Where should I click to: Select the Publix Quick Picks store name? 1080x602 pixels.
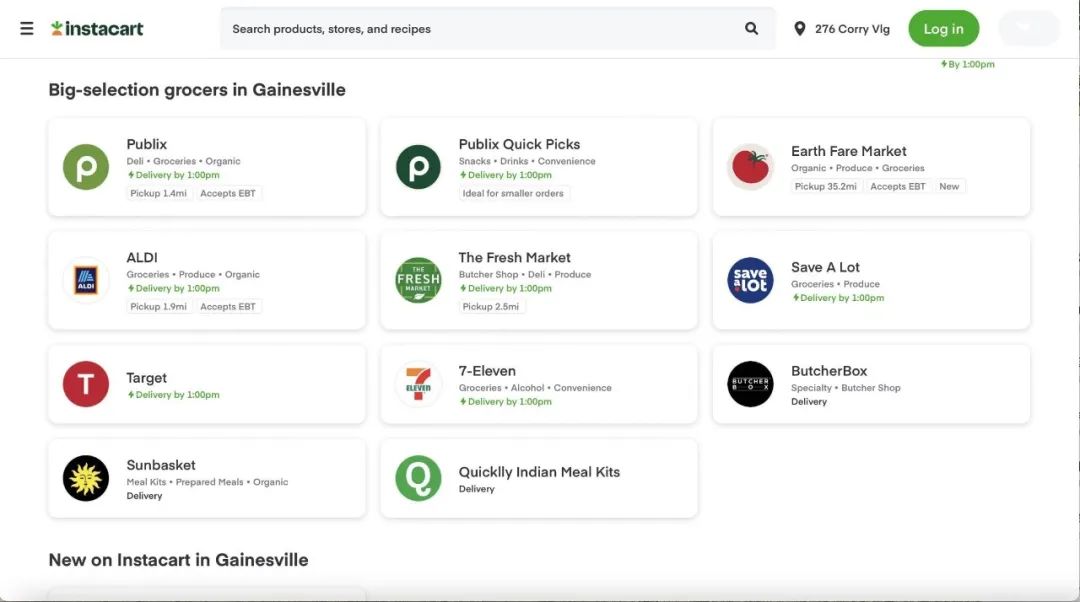coord(519,144)
